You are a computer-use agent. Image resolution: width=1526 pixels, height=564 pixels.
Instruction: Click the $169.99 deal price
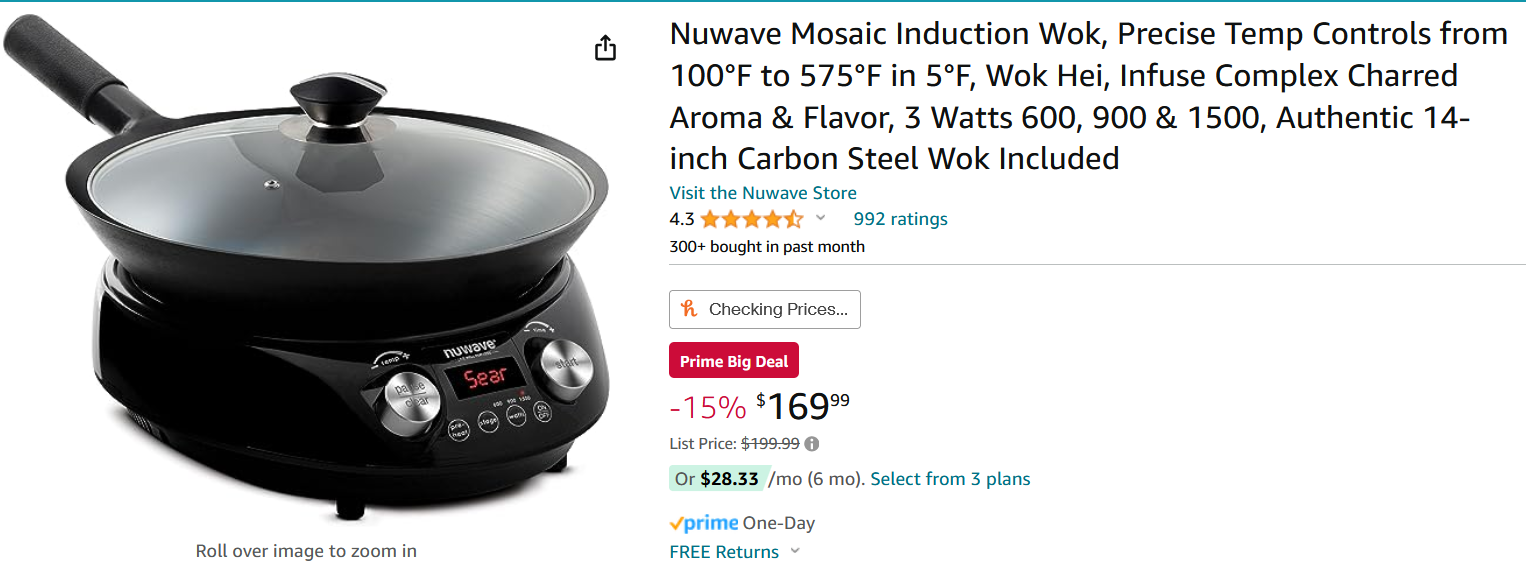pos(803,406)
